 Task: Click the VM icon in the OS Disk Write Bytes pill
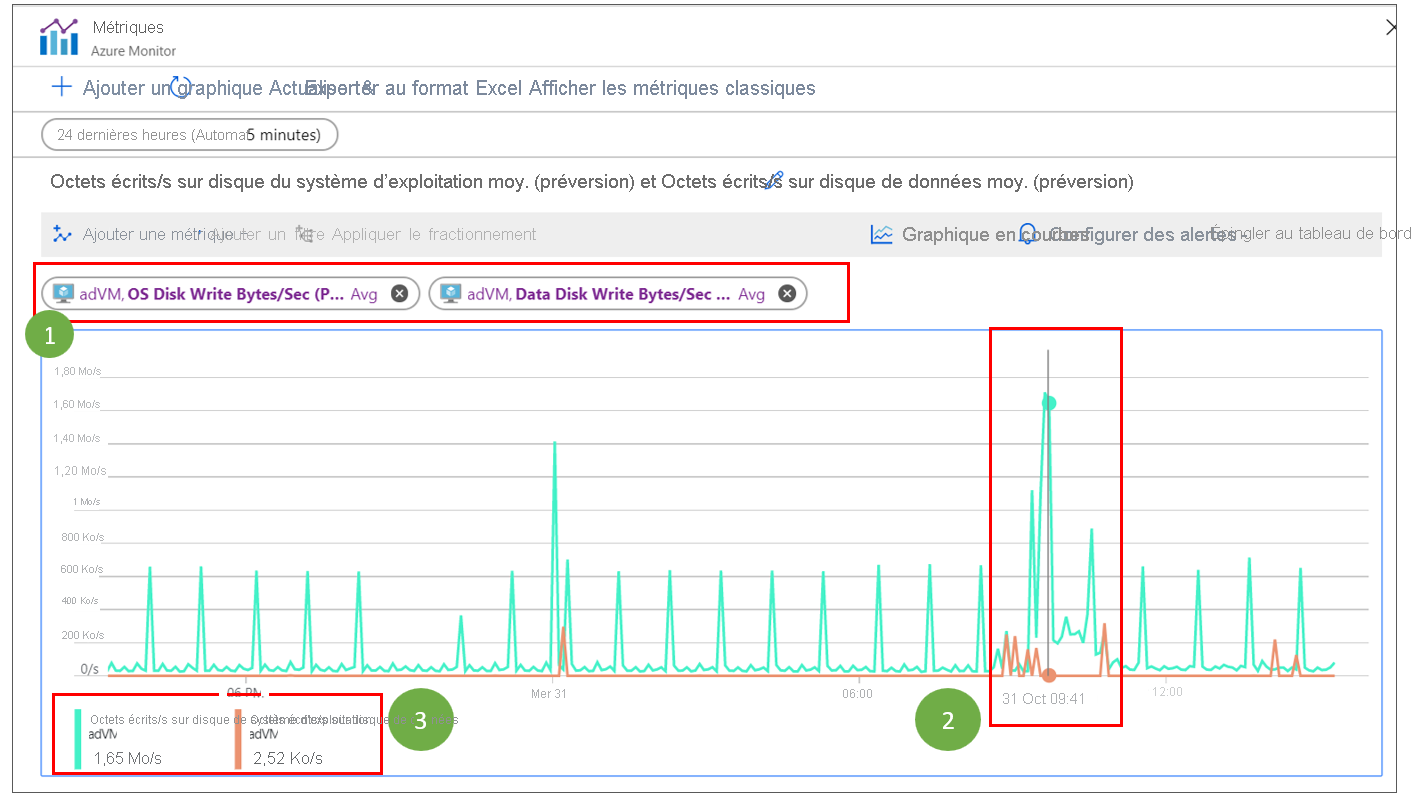click(65, 294)
